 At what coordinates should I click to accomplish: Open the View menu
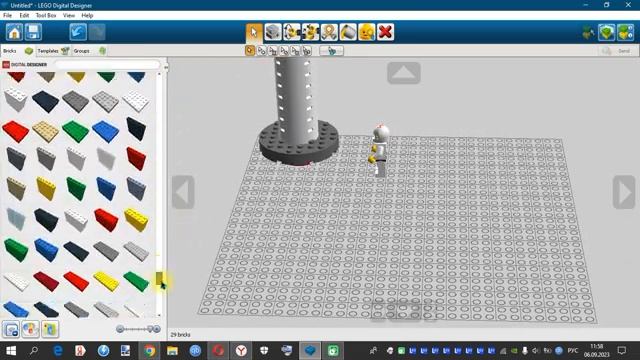click(69, 16)
